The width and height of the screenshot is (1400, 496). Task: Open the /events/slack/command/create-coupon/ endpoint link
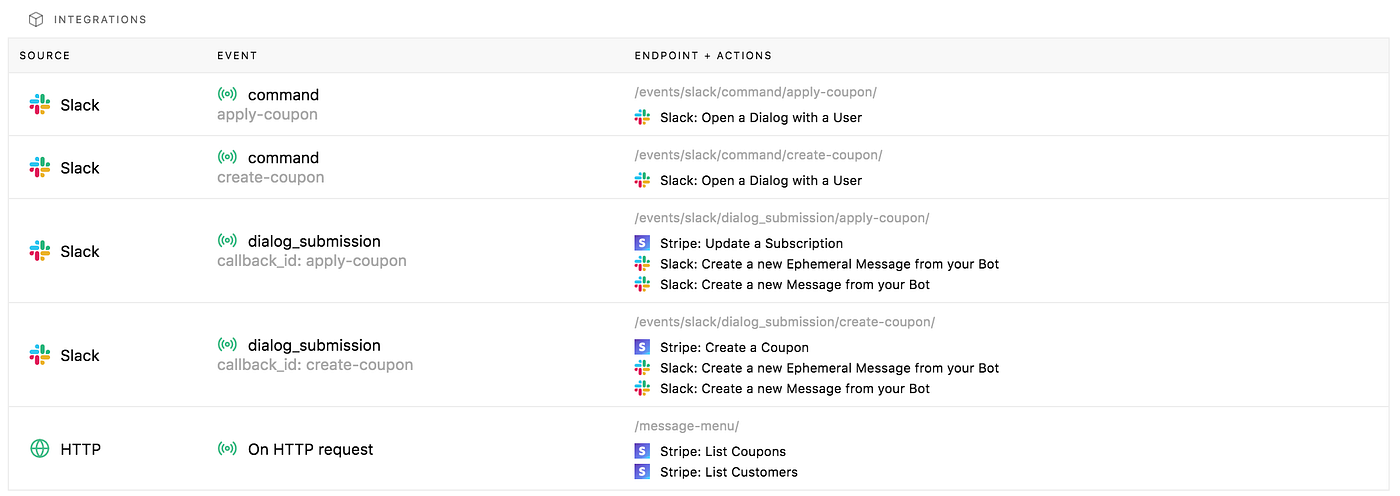[758, 155]
